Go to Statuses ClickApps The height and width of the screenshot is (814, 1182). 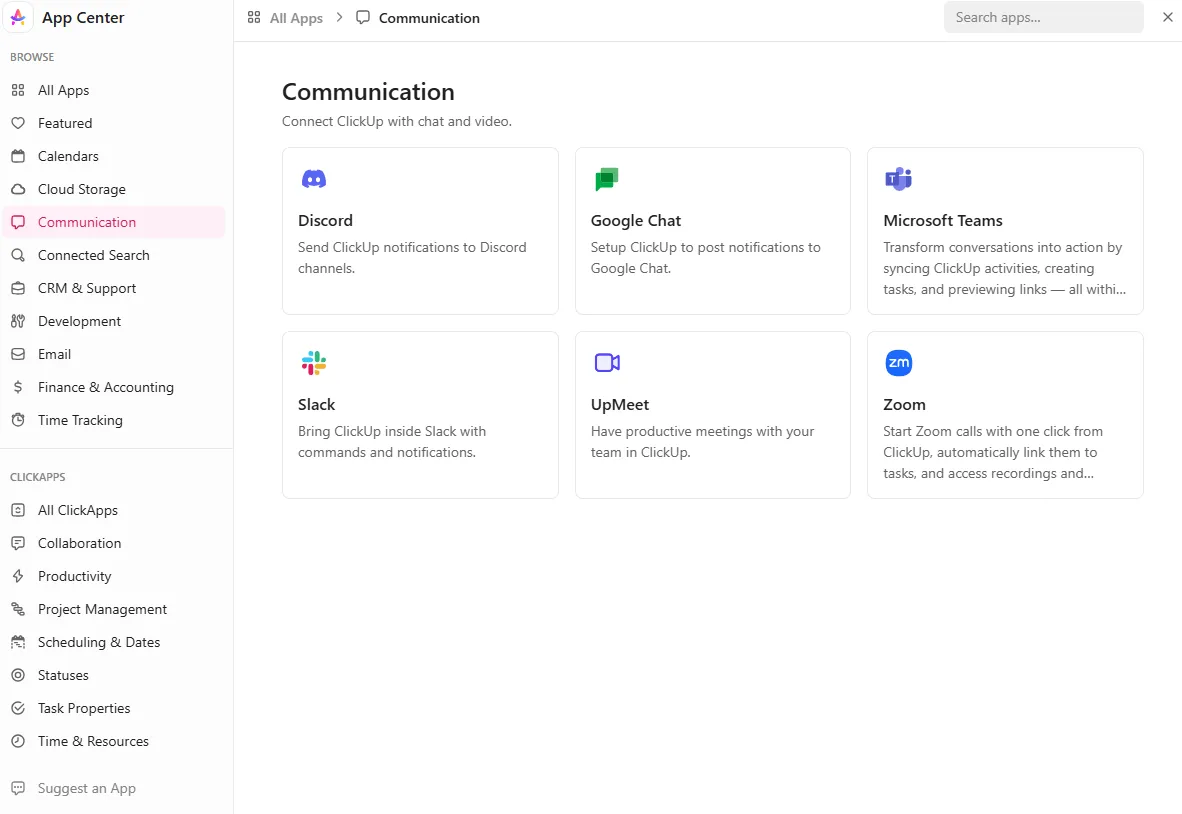[114, 675]
